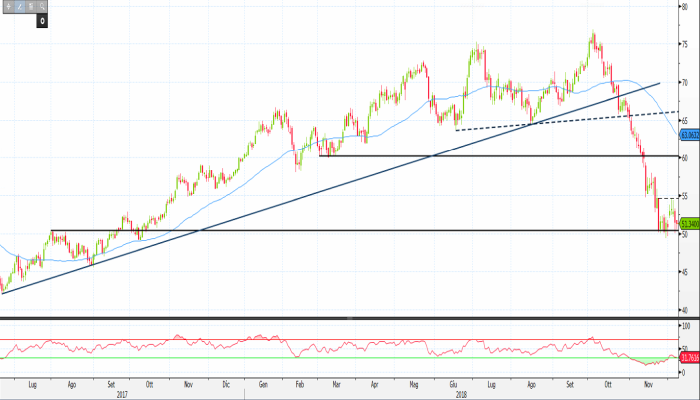
Task: Click the red RSI value label
Action: [x=688, y=357]
